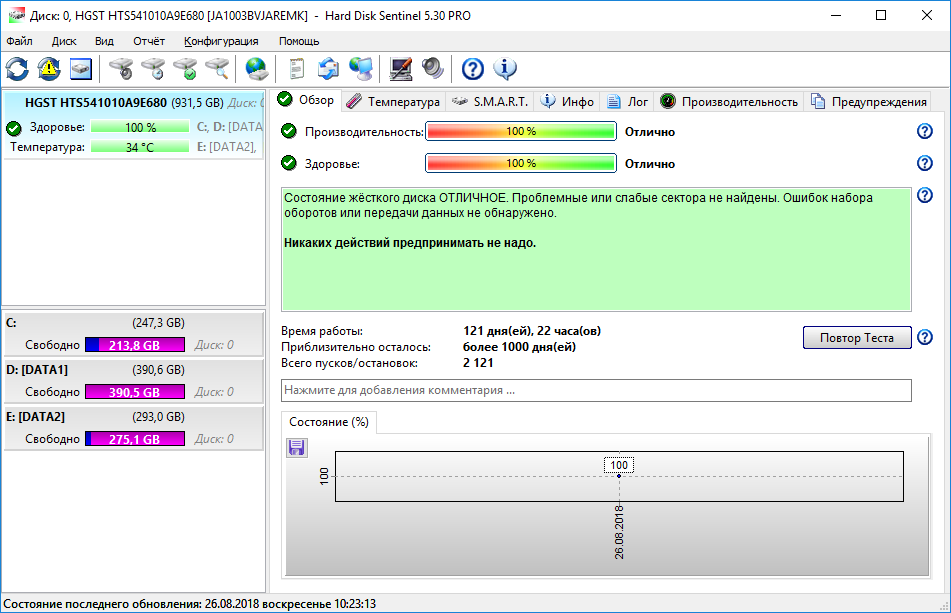951x613 pixels.
Task: Switch to the S.M.A.R.T. tab
Action: click(490, 102)
